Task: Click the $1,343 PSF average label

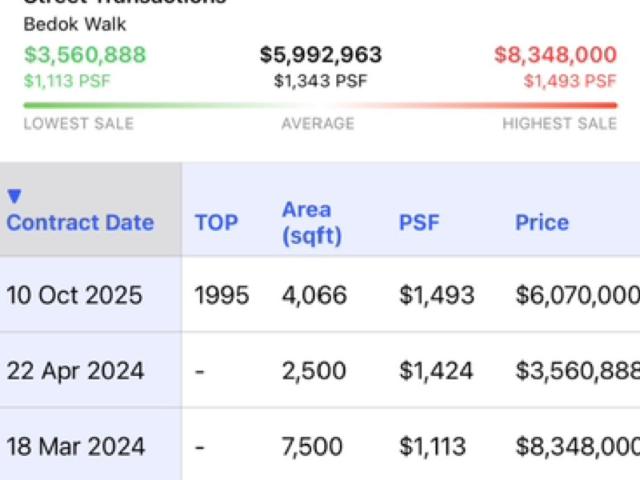Action: 320,81
